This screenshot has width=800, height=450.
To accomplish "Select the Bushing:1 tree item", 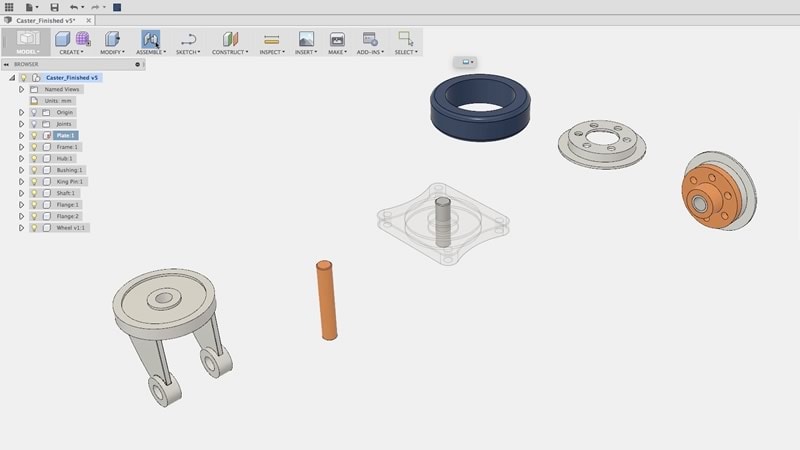I will [69, 170].
